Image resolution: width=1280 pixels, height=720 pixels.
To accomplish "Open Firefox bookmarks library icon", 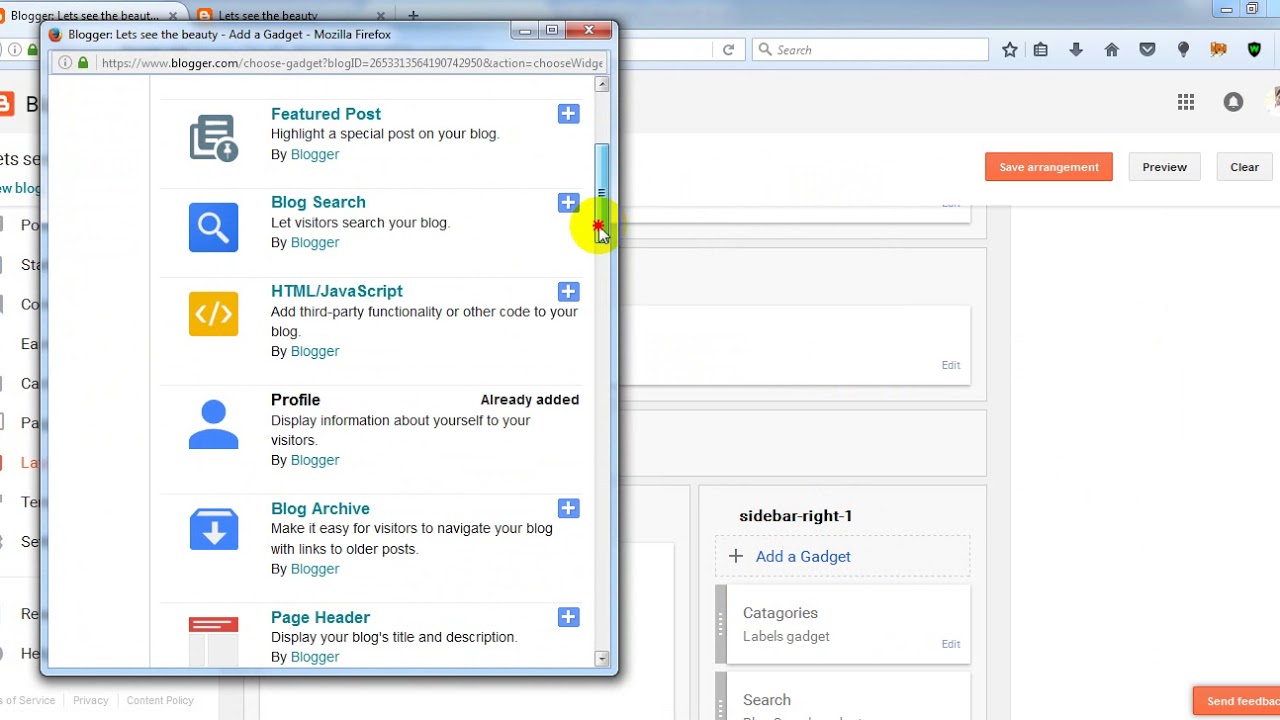I will (x=1041, y=50).
